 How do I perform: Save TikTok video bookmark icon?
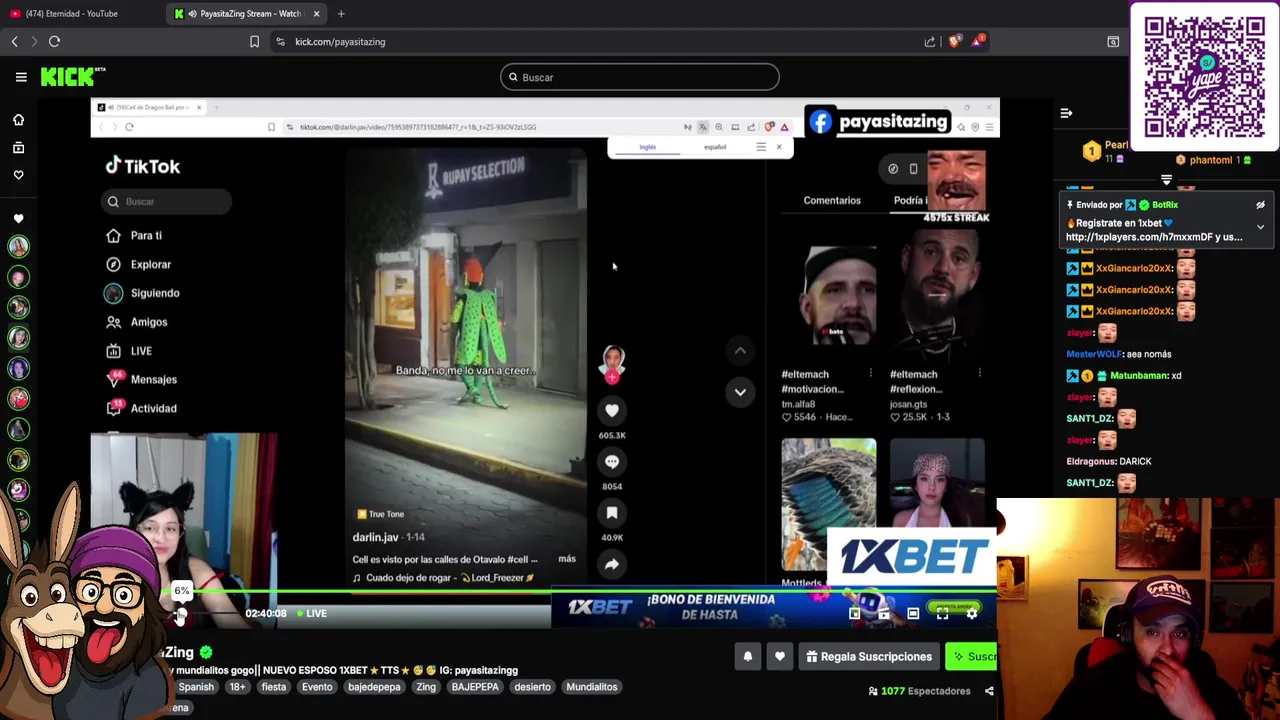click(612, 513)
